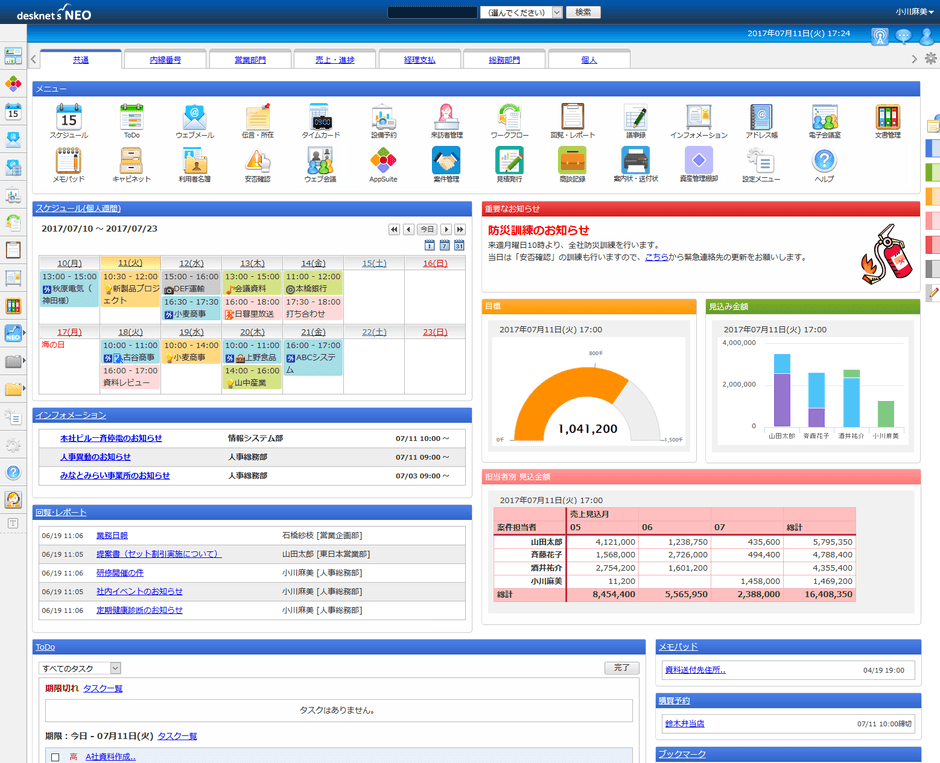Open the ヘルプ question mark icon

point(823,163)
